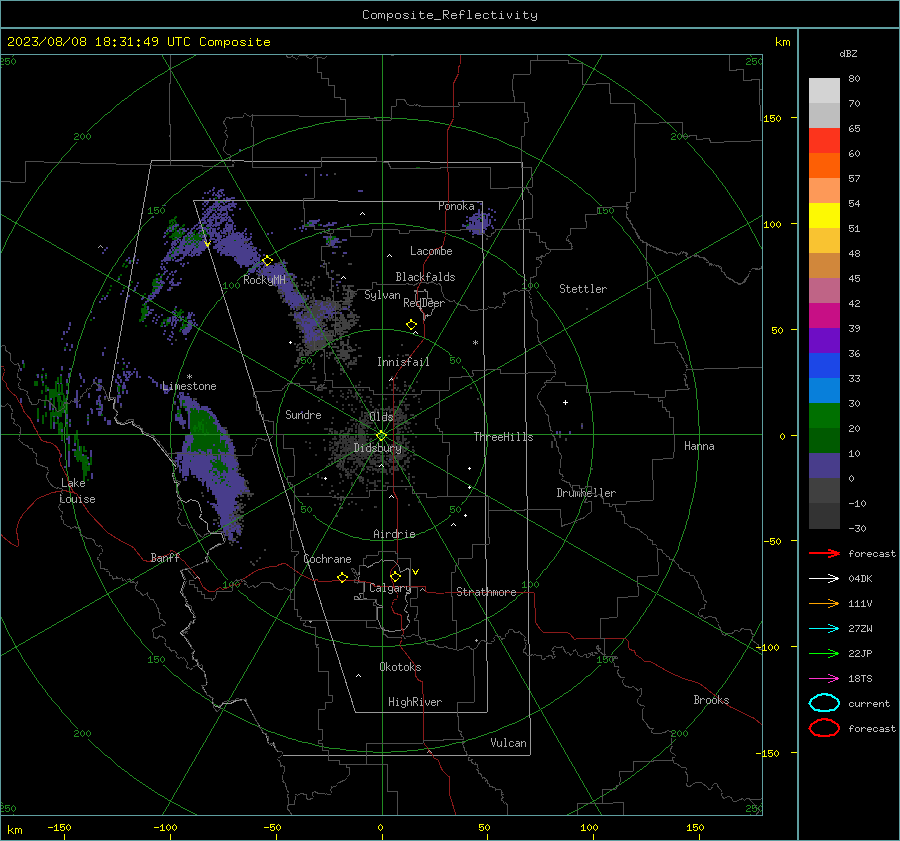Click the yellow diamond marker at Didsbury radar center

381,436
